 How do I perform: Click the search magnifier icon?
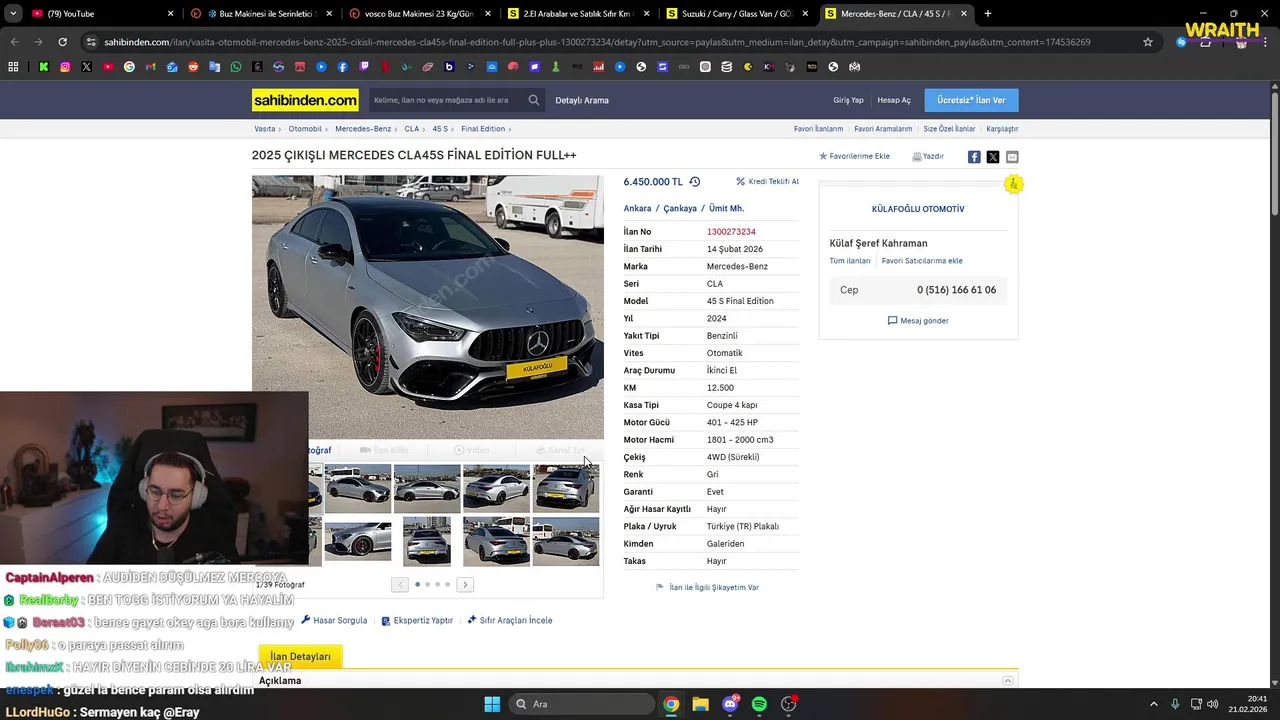(534, 100)
